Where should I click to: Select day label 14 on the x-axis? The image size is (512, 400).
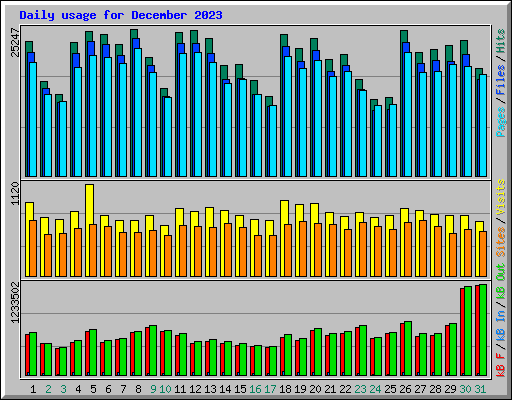tap(225, 389)
